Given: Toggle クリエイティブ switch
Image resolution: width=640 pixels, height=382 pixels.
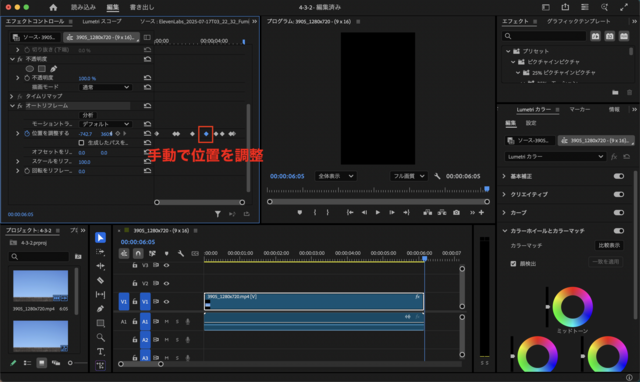Looking at the screenshot, I should tap(619, 194).
